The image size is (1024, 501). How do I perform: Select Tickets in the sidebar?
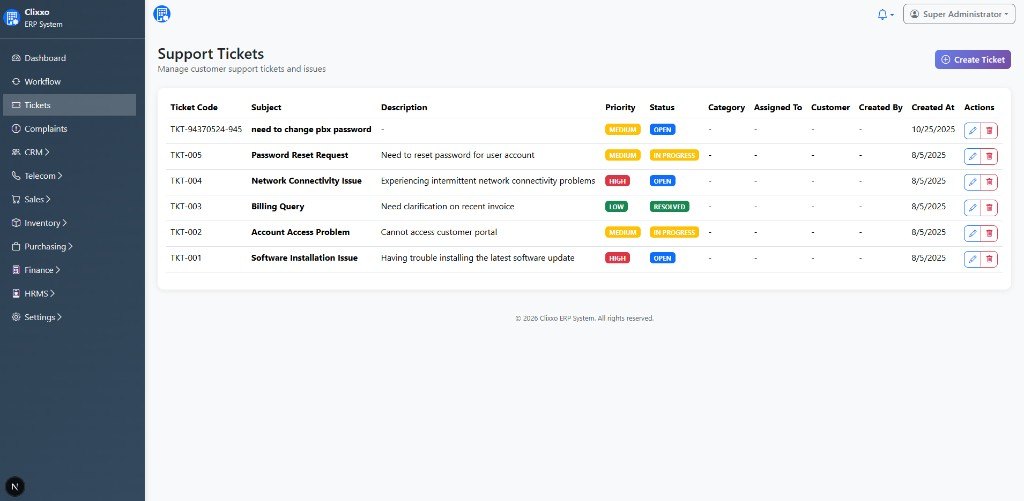69,105
